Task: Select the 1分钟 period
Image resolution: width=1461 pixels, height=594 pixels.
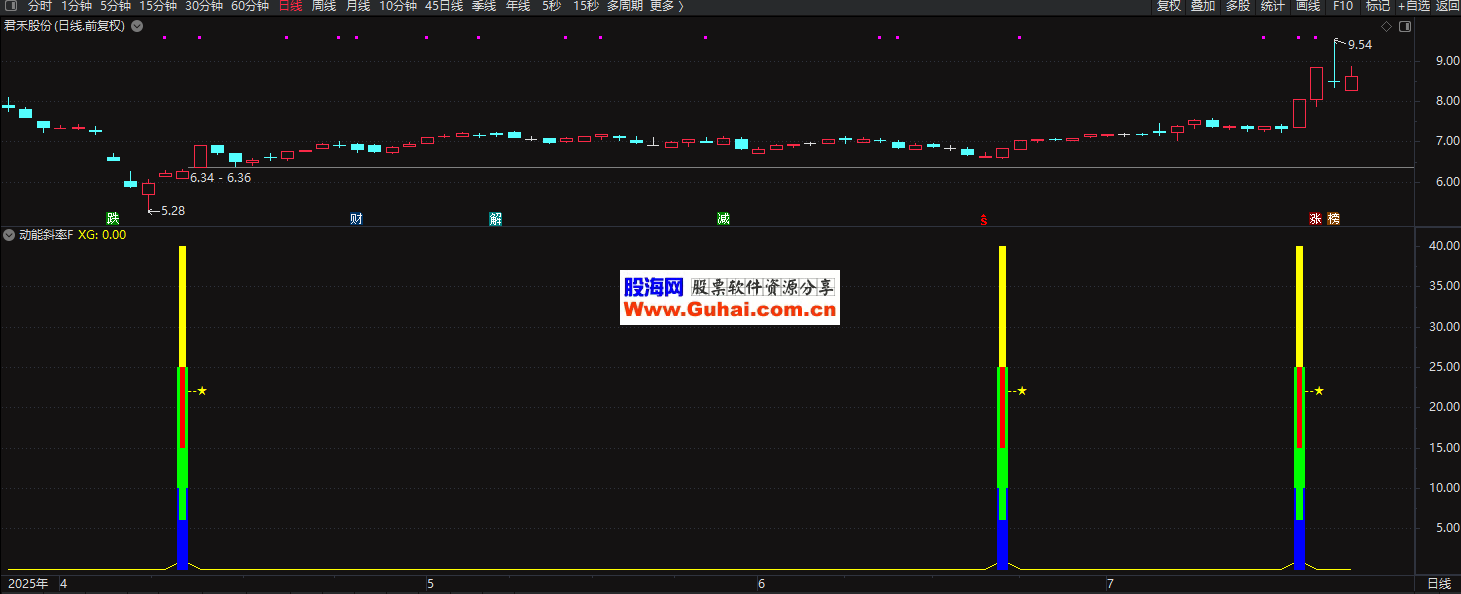Action: pyautogui.click(x=76, y=6)
